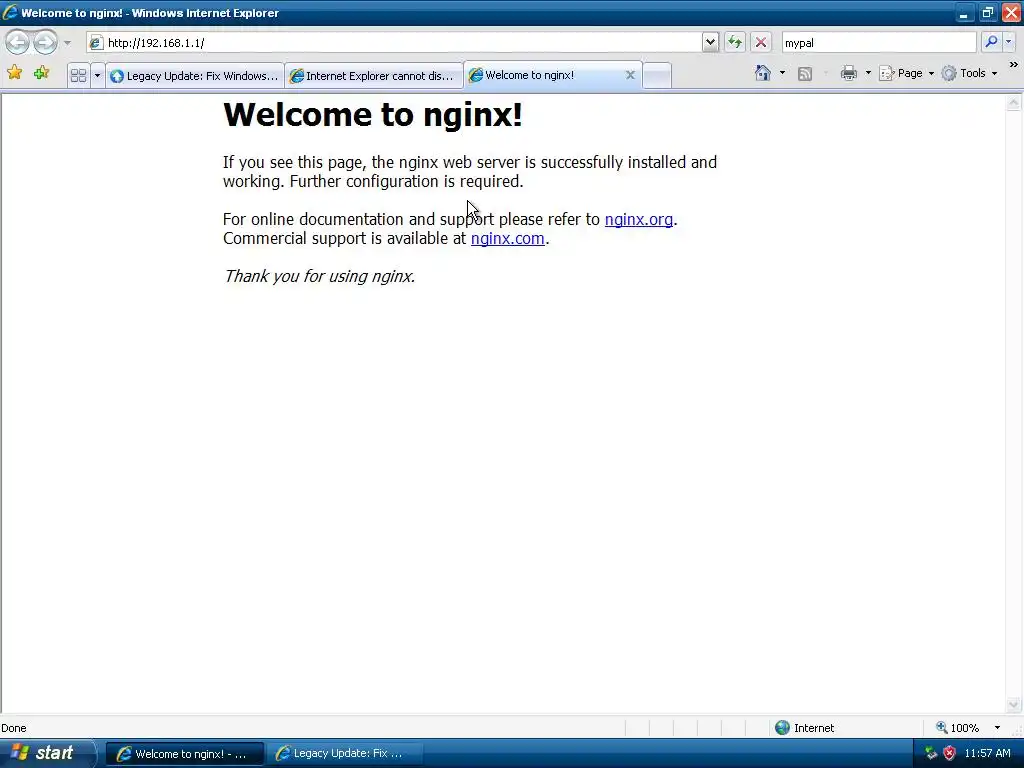Image resolution: width=1024 pixels, height=768 pixels.
Task: Click the red security shield tray icon
Action: point(950,753)
